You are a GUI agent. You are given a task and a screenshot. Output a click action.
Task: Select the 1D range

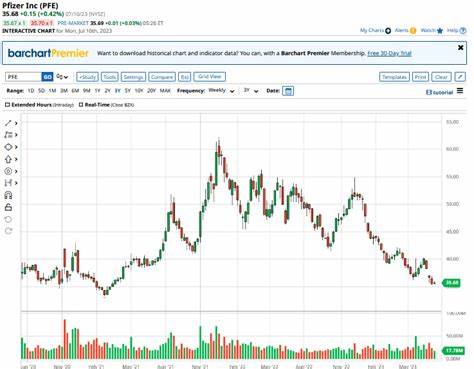[31, 91]
